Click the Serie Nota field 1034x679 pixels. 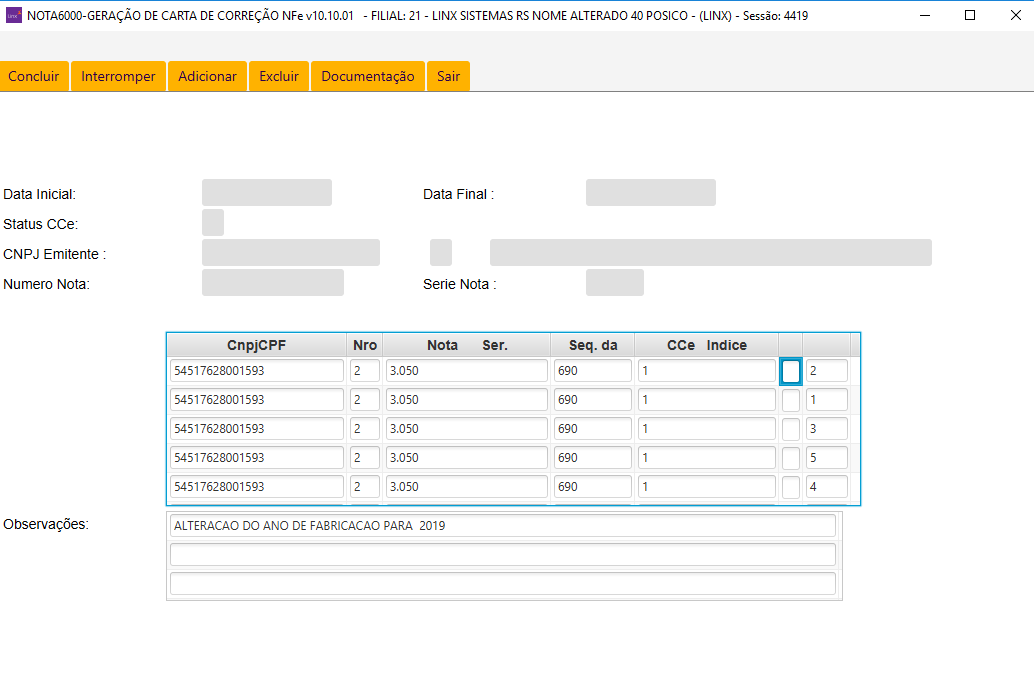pos(615,283)
